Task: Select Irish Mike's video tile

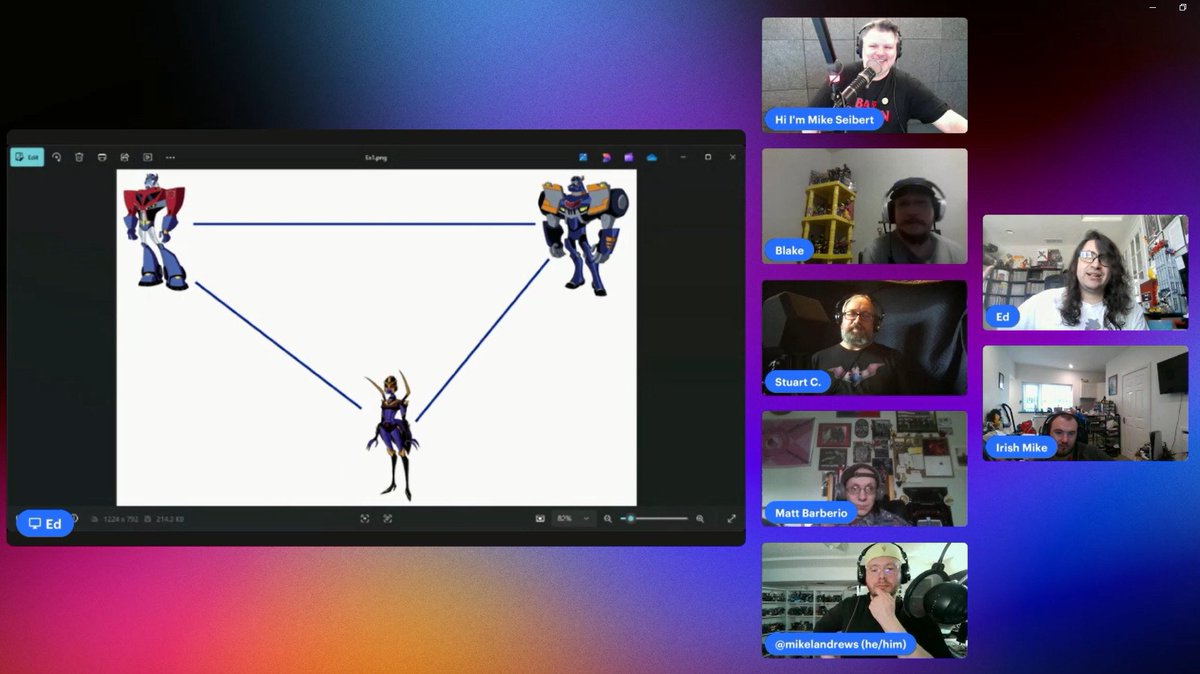Action: point(1085,403)
